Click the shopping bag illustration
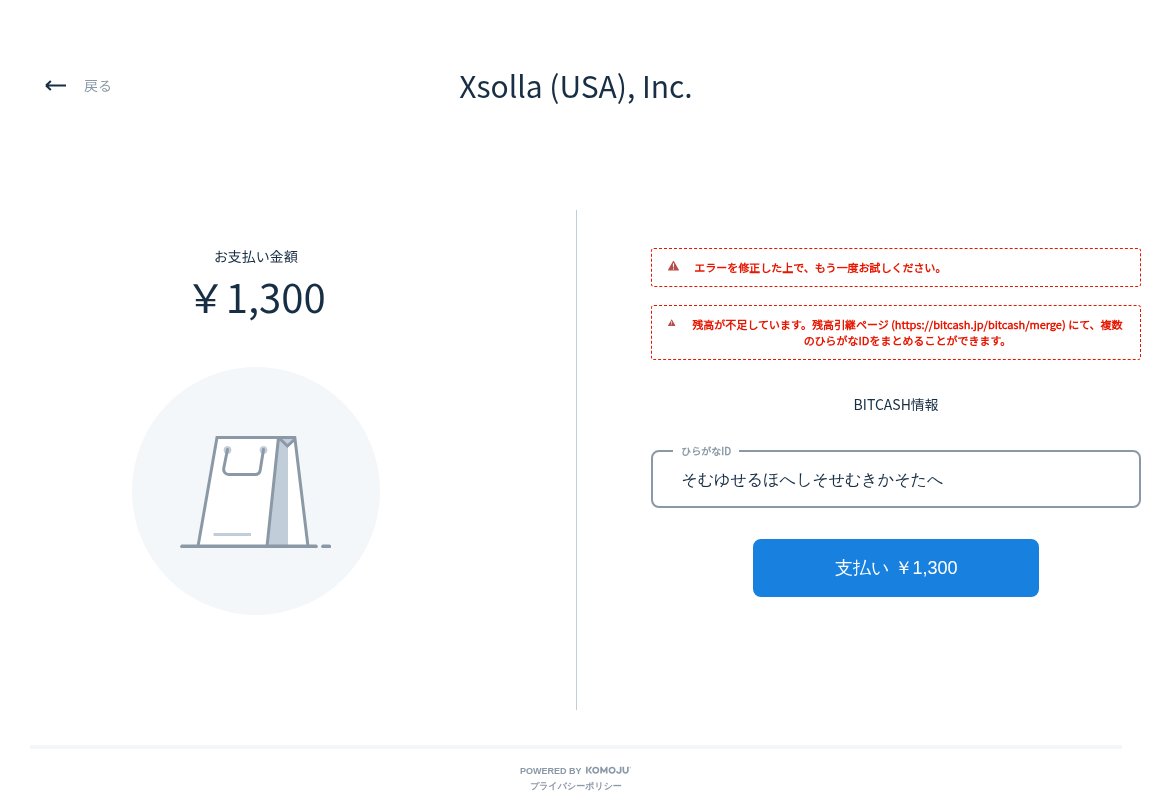This screenshot has height=800, width=1153. tap(256, 491)
